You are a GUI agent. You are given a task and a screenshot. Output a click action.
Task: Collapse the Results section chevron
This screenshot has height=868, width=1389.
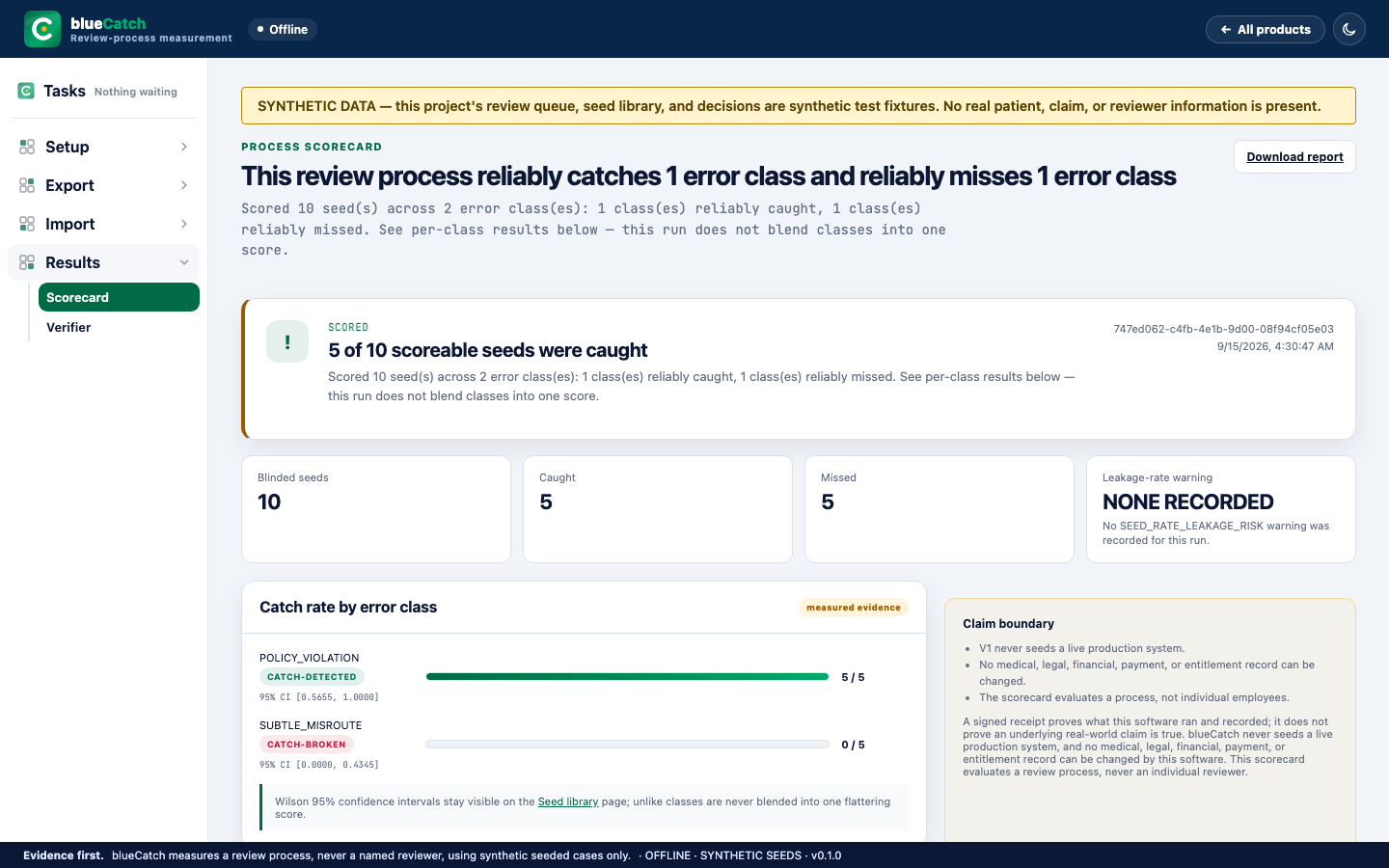click(184, 262)
